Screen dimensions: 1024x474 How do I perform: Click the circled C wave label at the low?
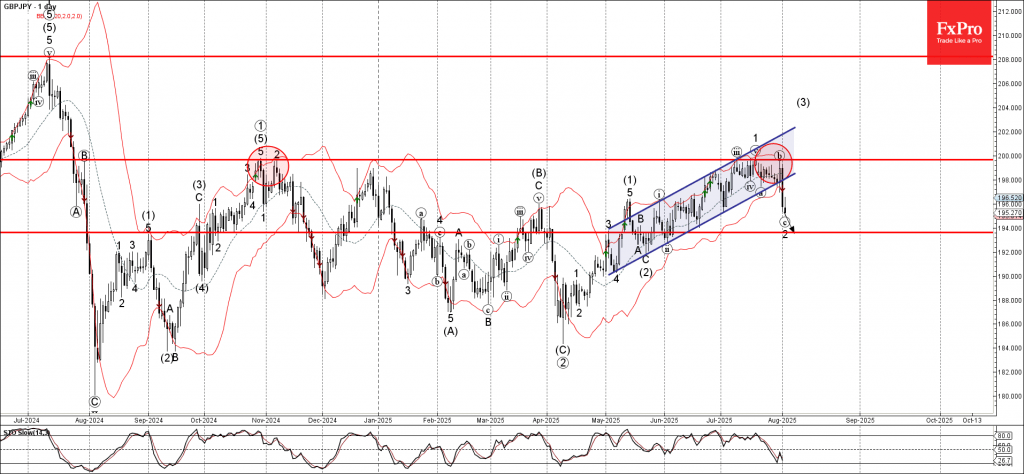[x=94, y=400]
